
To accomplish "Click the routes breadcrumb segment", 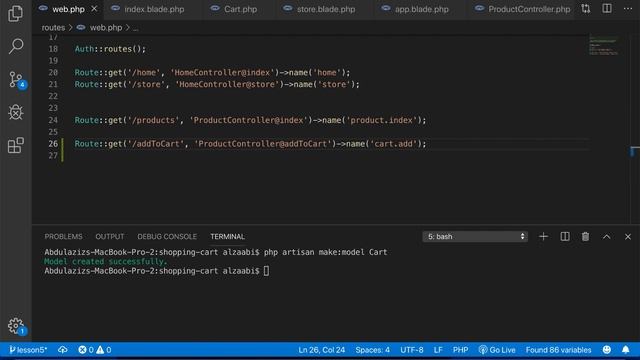I will [53, 28].
